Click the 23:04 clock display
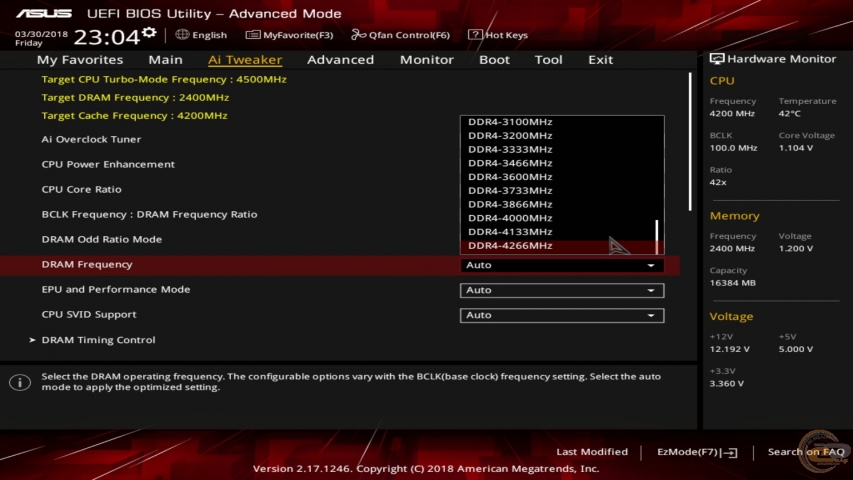This screenshot has width=853, height=480. click(x=107, y=37)
